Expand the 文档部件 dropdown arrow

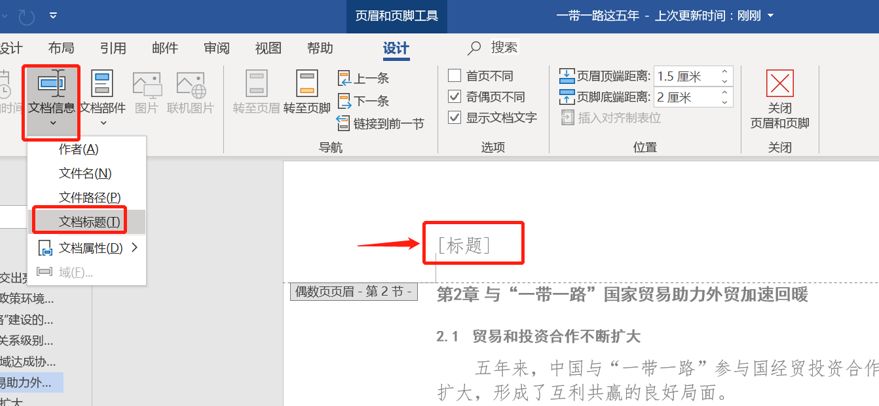click(103, 123)
